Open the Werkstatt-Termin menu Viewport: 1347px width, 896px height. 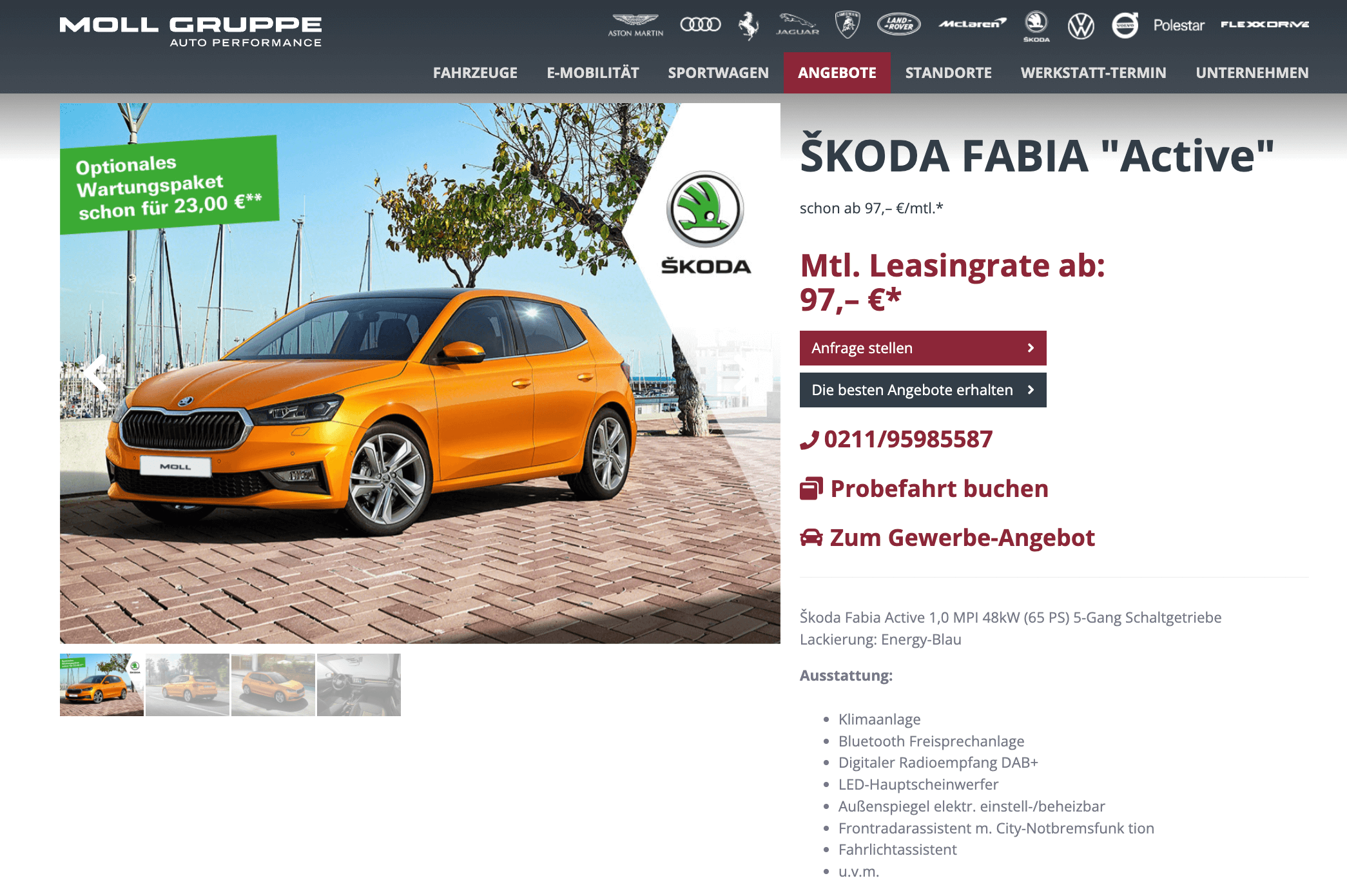point(1094,73)
